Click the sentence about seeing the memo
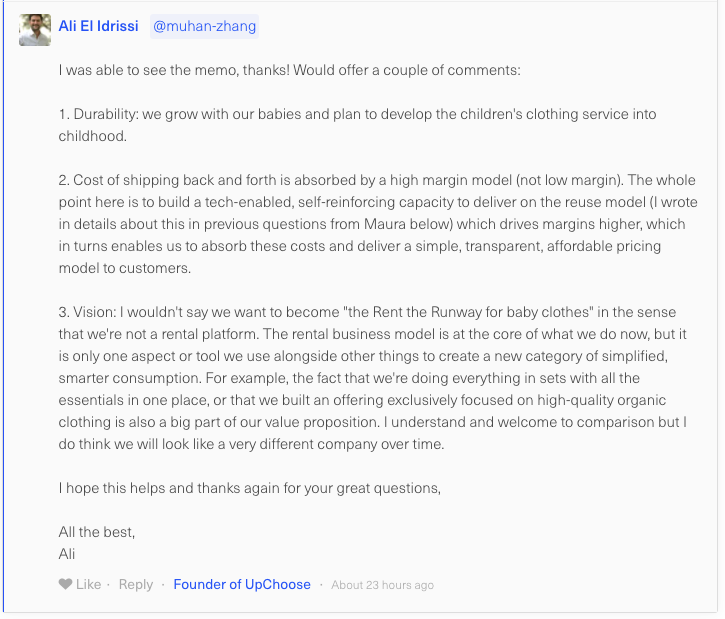 pyautogui.click(x=289, y=70)
